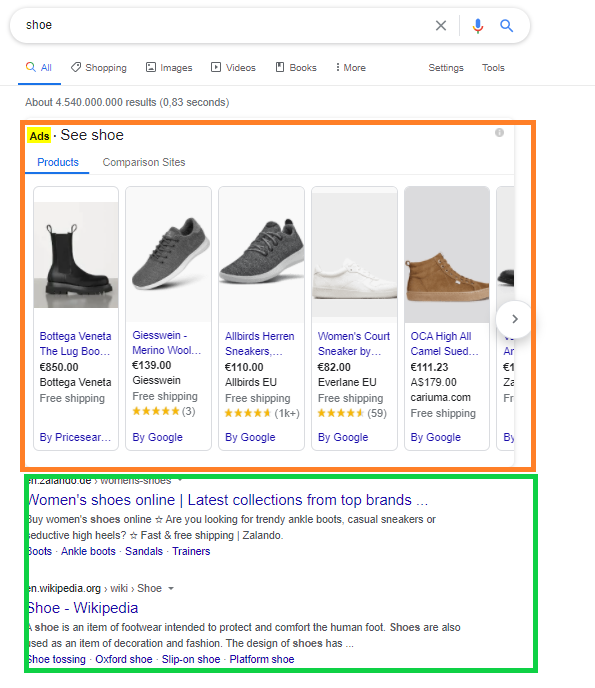The width and height of the screenshot is (595, 688).
Task: Click By Google under the Allbirds card
Action: tap(250, 437)
